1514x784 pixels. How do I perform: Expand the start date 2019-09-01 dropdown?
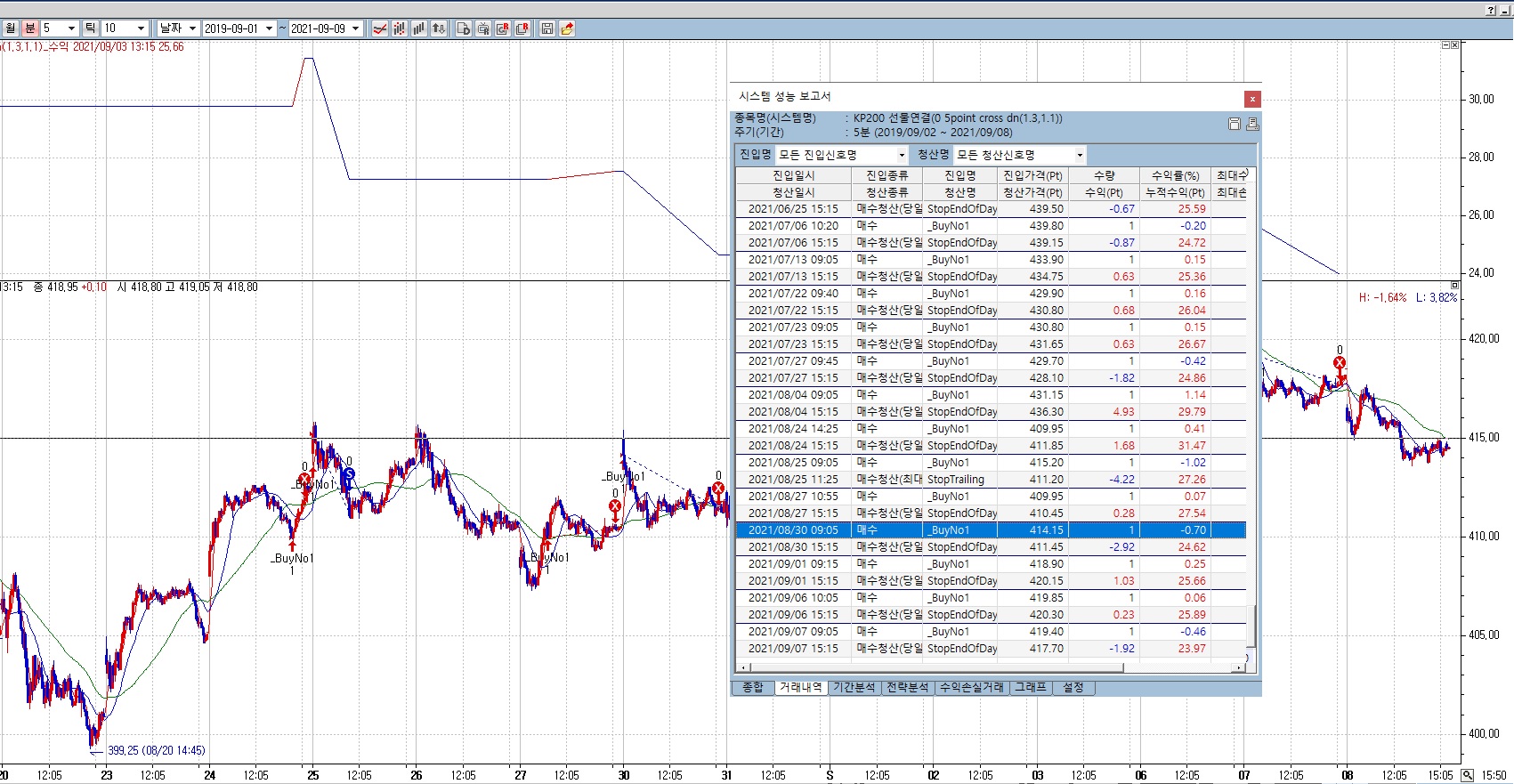[269, 28]
